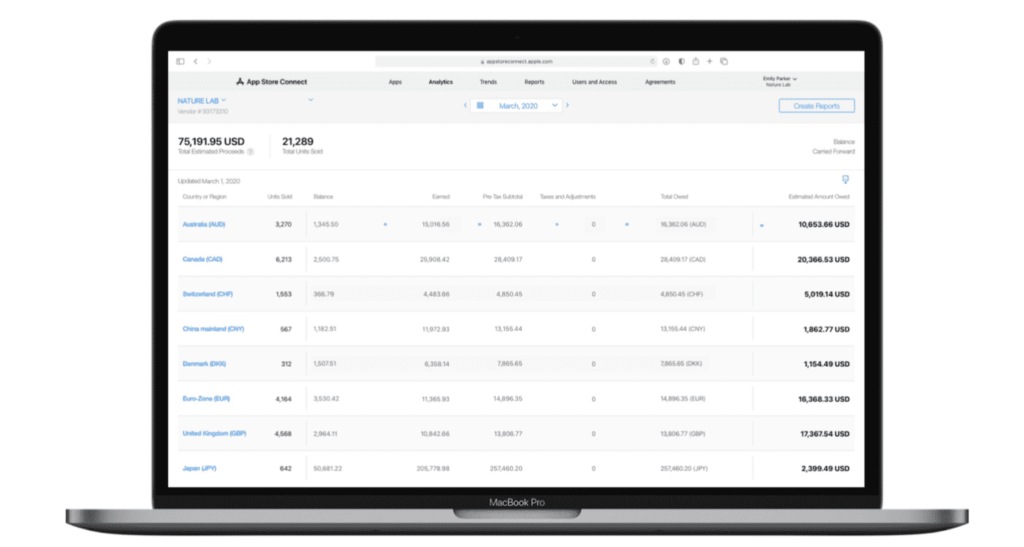Image resolution: width=1024 pixels, height=547 pixels.
Task: Click the Balance column header
Action: pyautogui.click(x=323, y=196)
